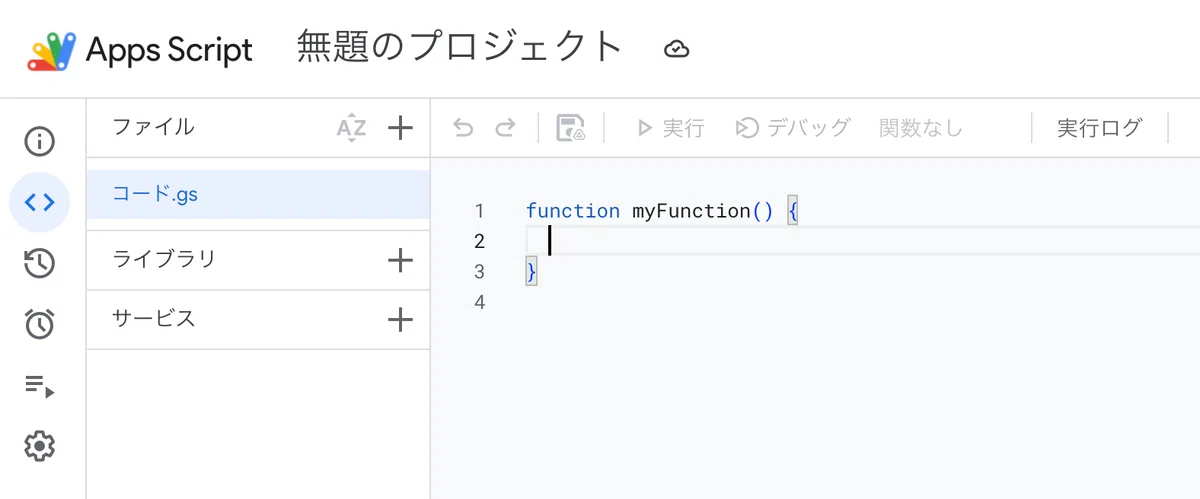Add a library with ライブラリ plus
This screenshot has width=1200, height=499.
(400, 261)
